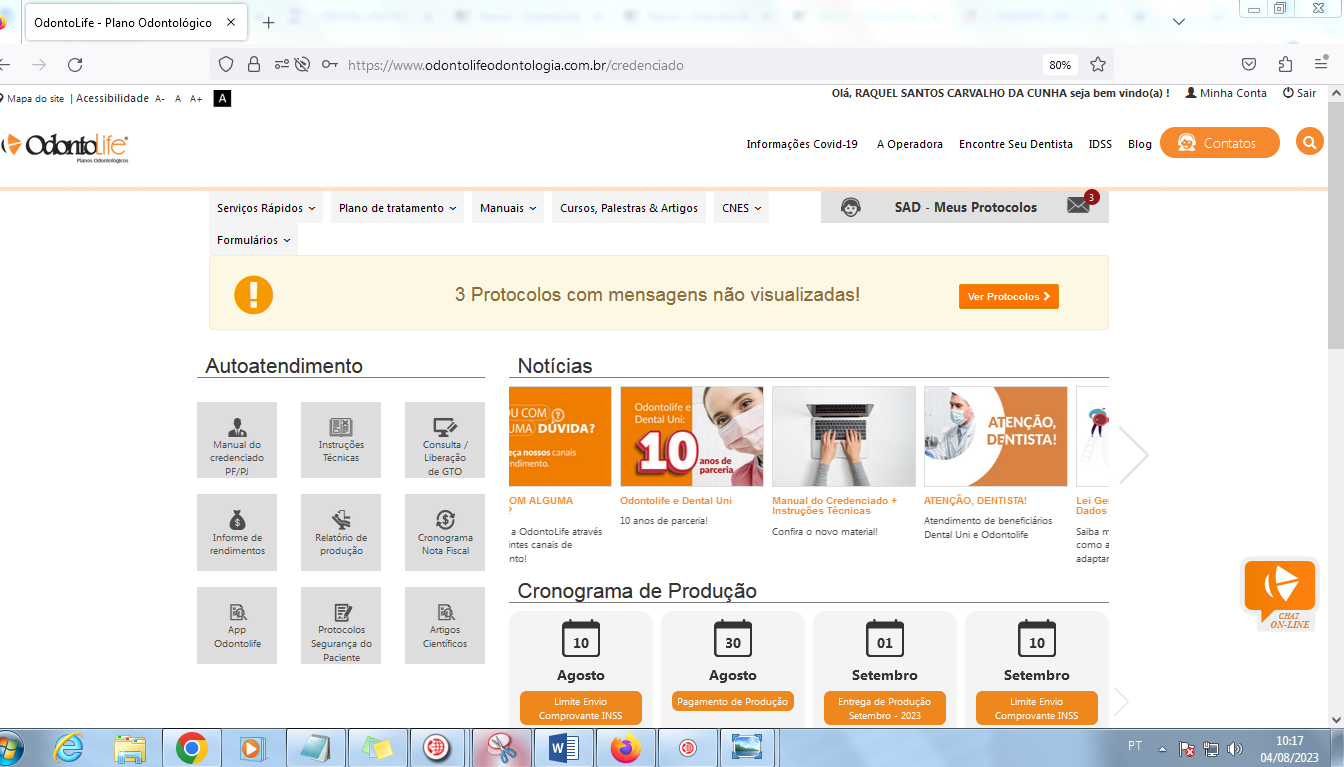
Task: Click the orange search magnifier icon
Action: click(x=1309, y=142)
